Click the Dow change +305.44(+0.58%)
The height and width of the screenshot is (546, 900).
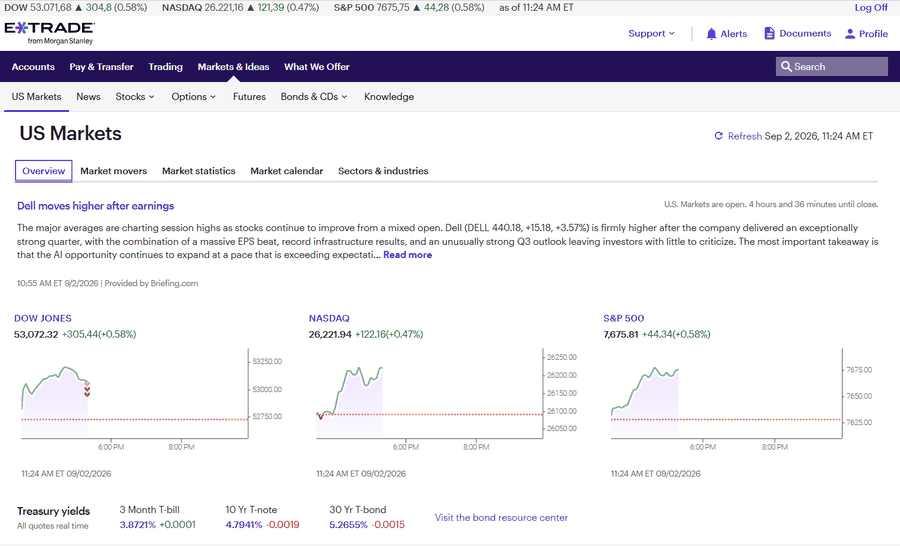pyautogui.click(x=99, y=334)
